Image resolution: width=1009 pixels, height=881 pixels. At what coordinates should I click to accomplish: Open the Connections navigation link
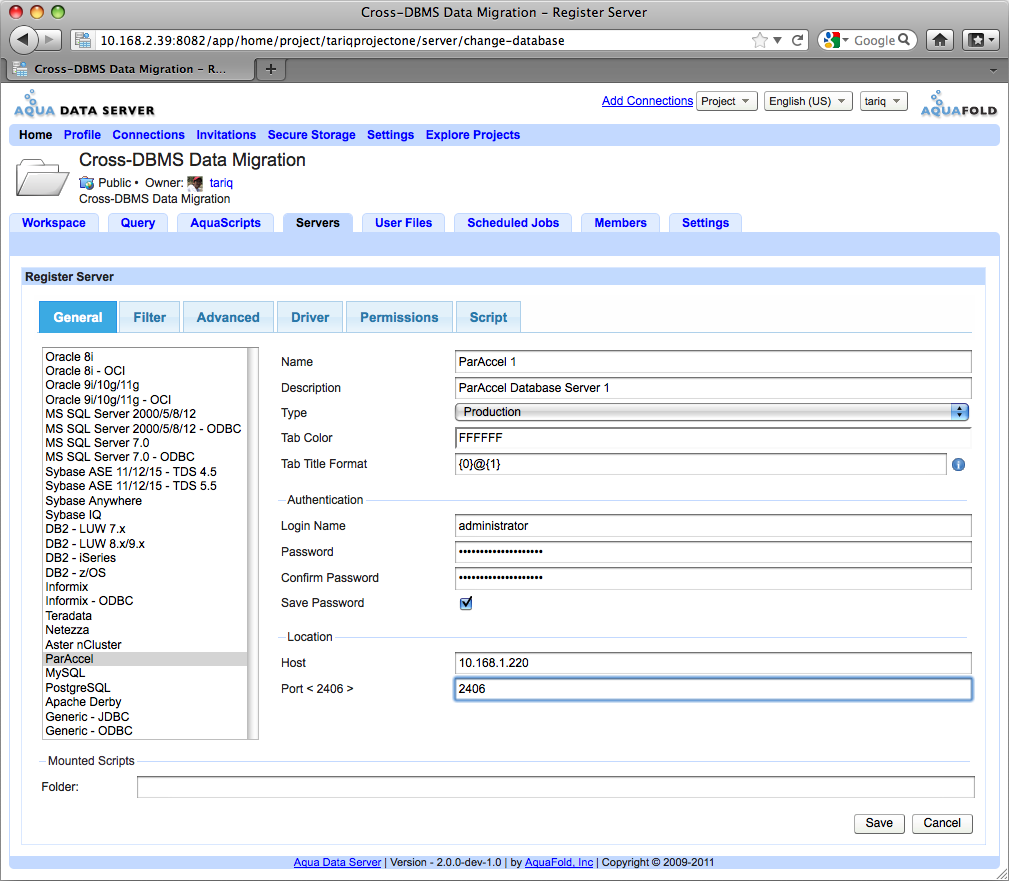point(148,135)
